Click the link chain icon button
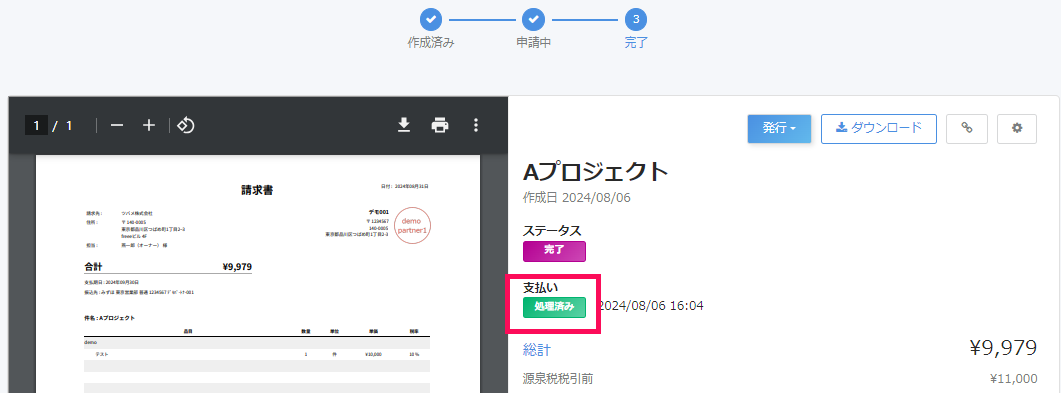This screenshot has width=1061, height=393. [x=967, y=129]
